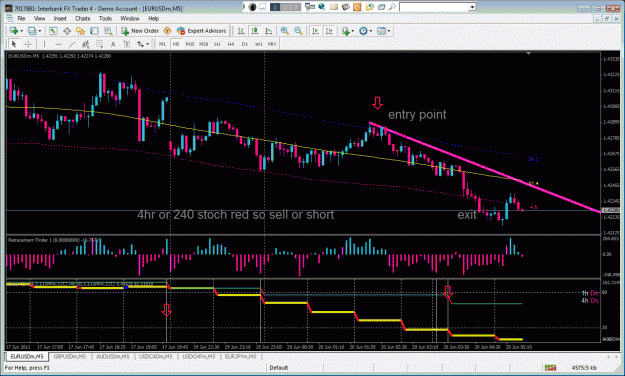Switch timeframe to H1
Viewport: 625px width, 376px height.
tap(217, 44)
